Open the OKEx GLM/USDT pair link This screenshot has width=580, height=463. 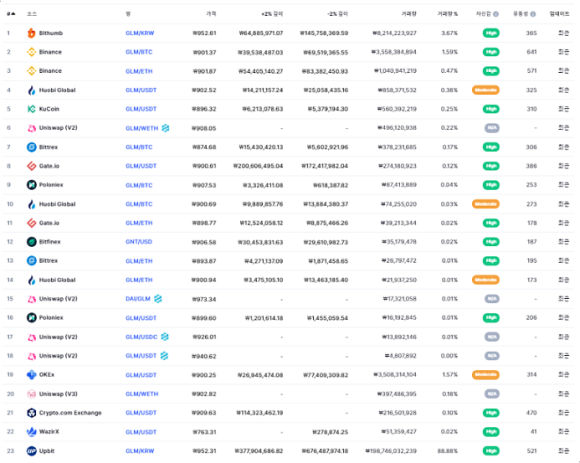tap(141, 375)
